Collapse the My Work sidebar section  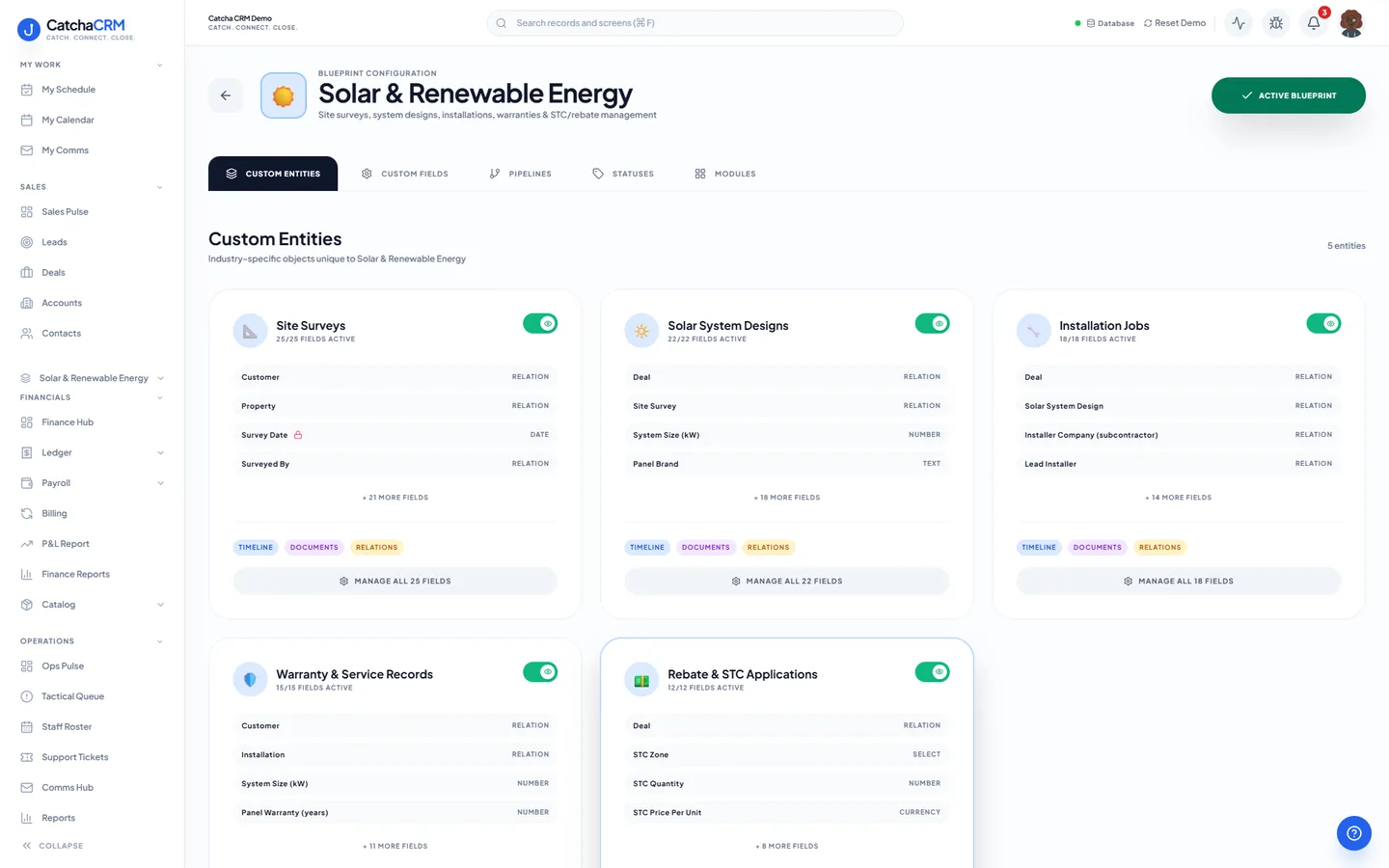[159, 66]
